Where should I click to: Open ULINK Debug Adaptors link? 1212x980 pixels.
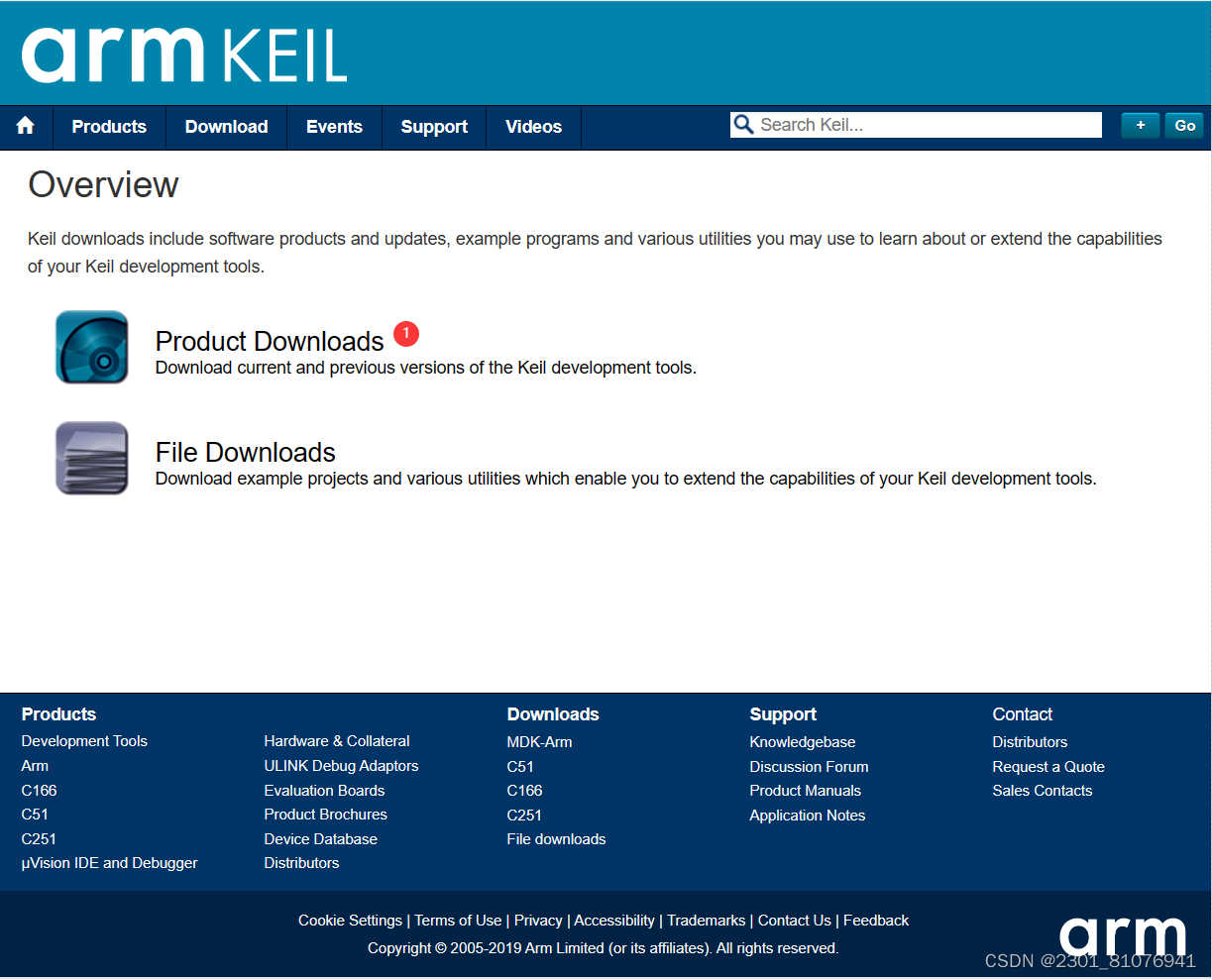(x=341, y=766)
